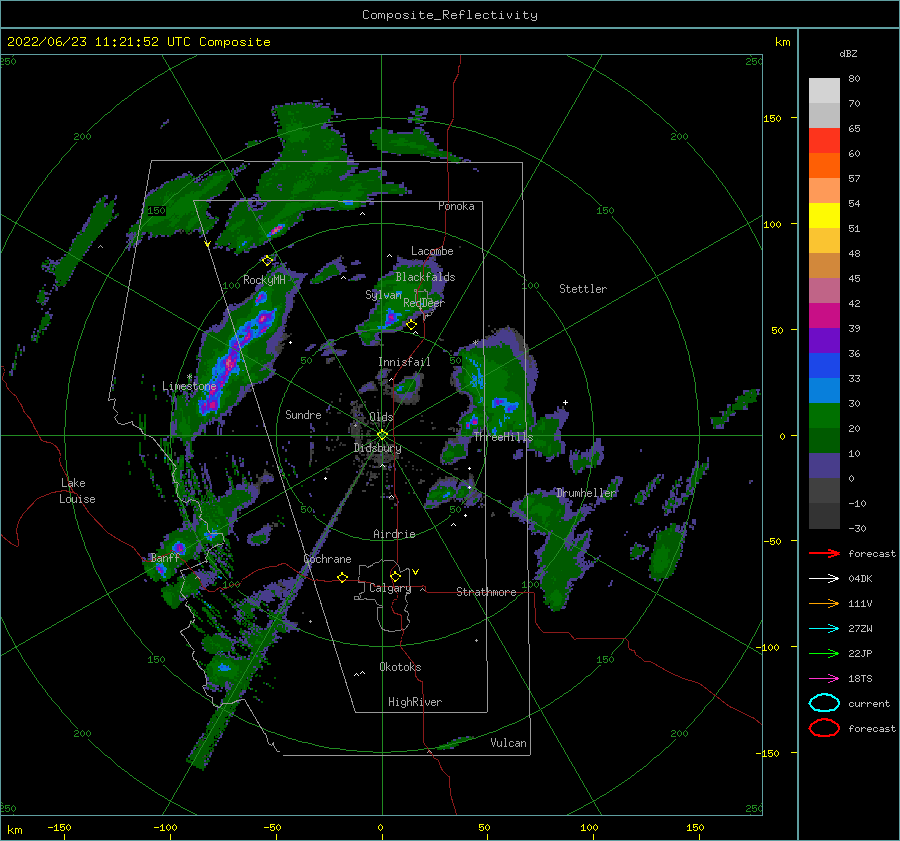Click the Okotoks label
The width and height of the screenshot is (900, 841).
coord(400,666)
